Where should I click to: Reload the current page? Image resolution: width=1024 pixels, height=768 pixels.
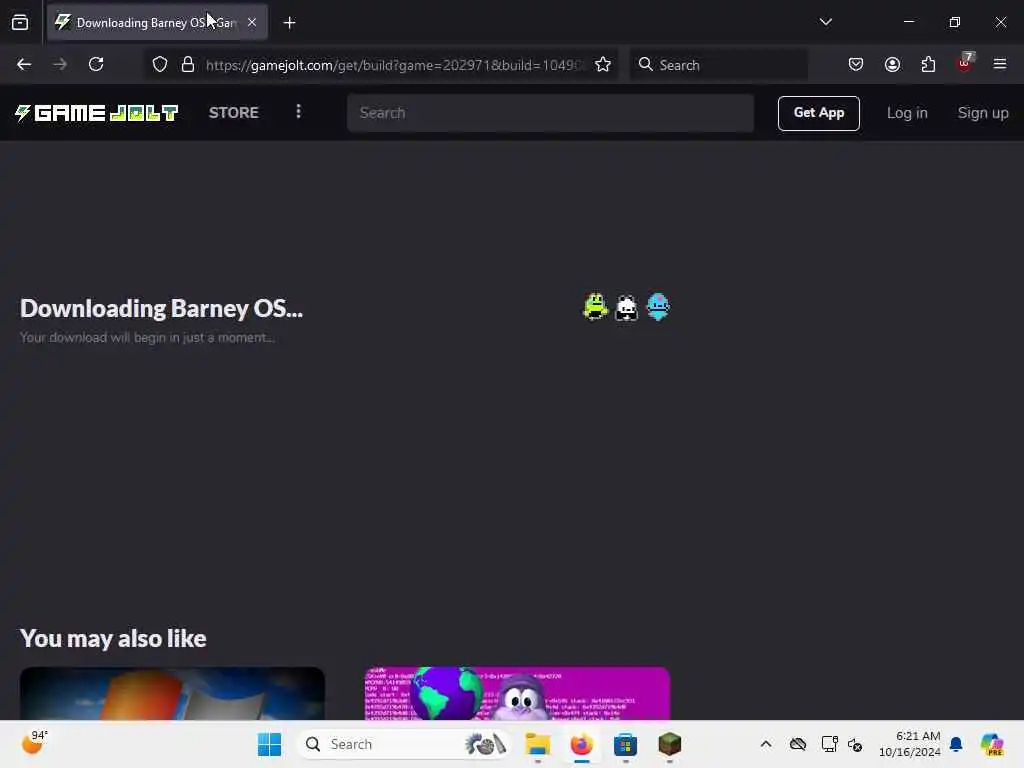(96, 64)
